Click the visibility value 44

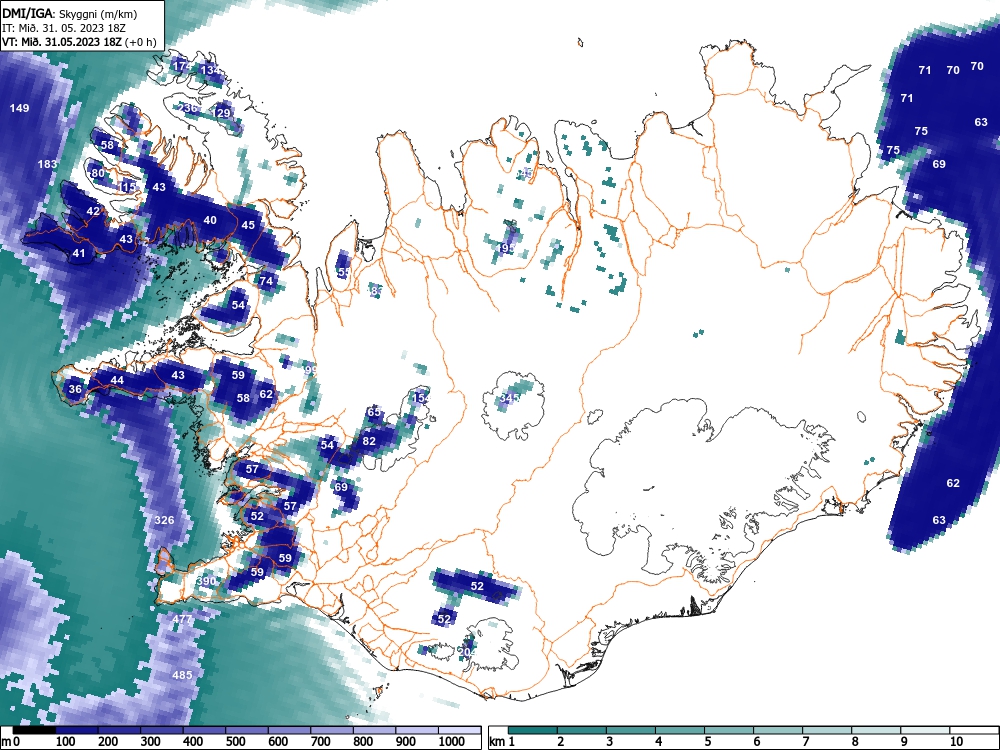coord(117,380)
